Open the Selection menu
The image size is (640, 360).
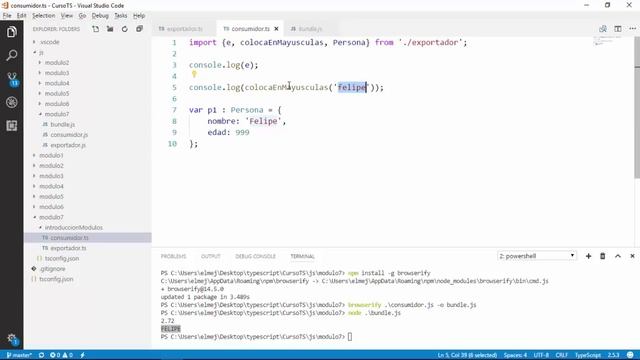pos(43,16)
